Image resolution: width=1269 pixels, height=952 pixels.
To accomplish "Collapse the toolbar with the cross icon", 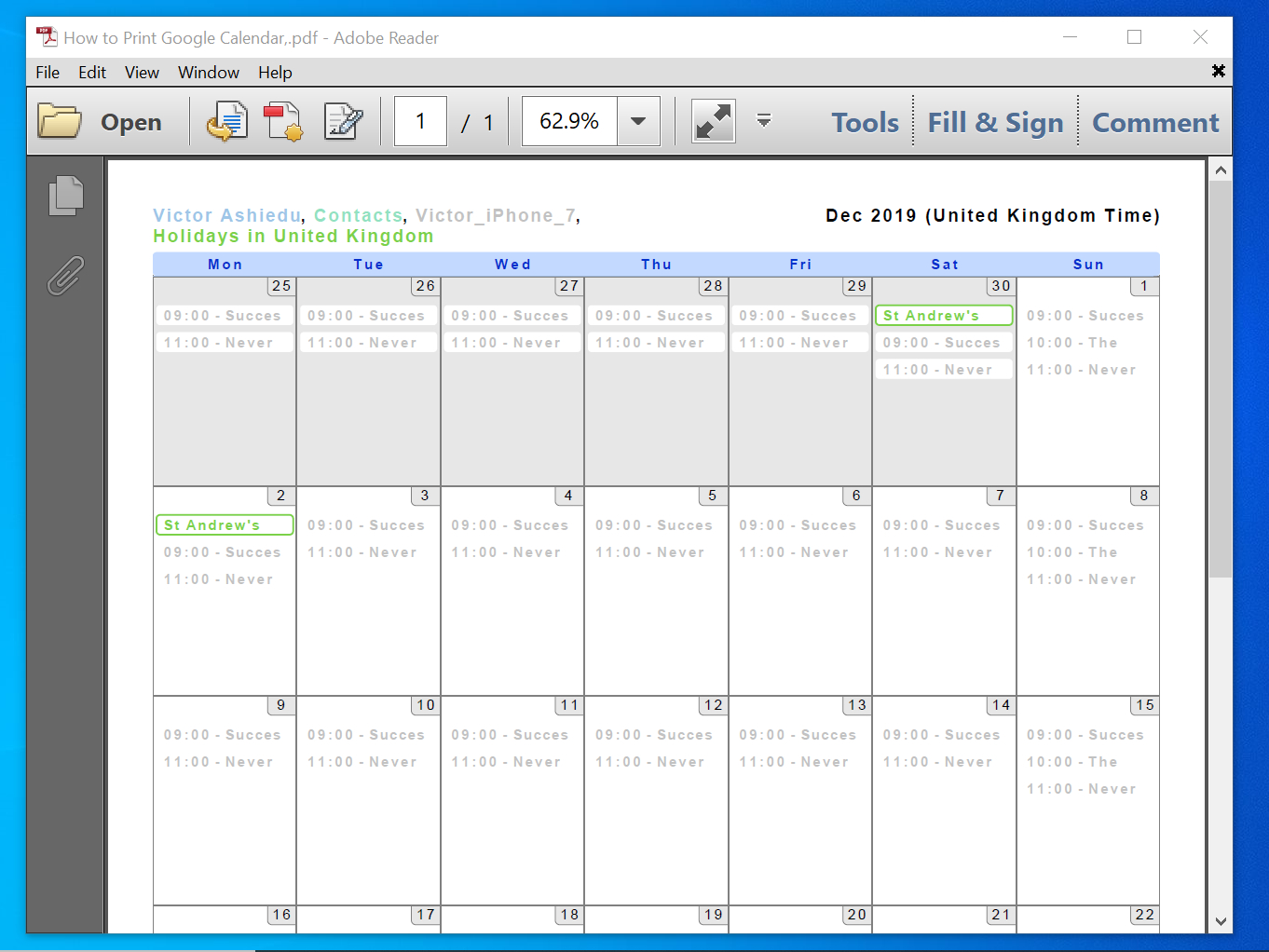I will (1218, 71).
